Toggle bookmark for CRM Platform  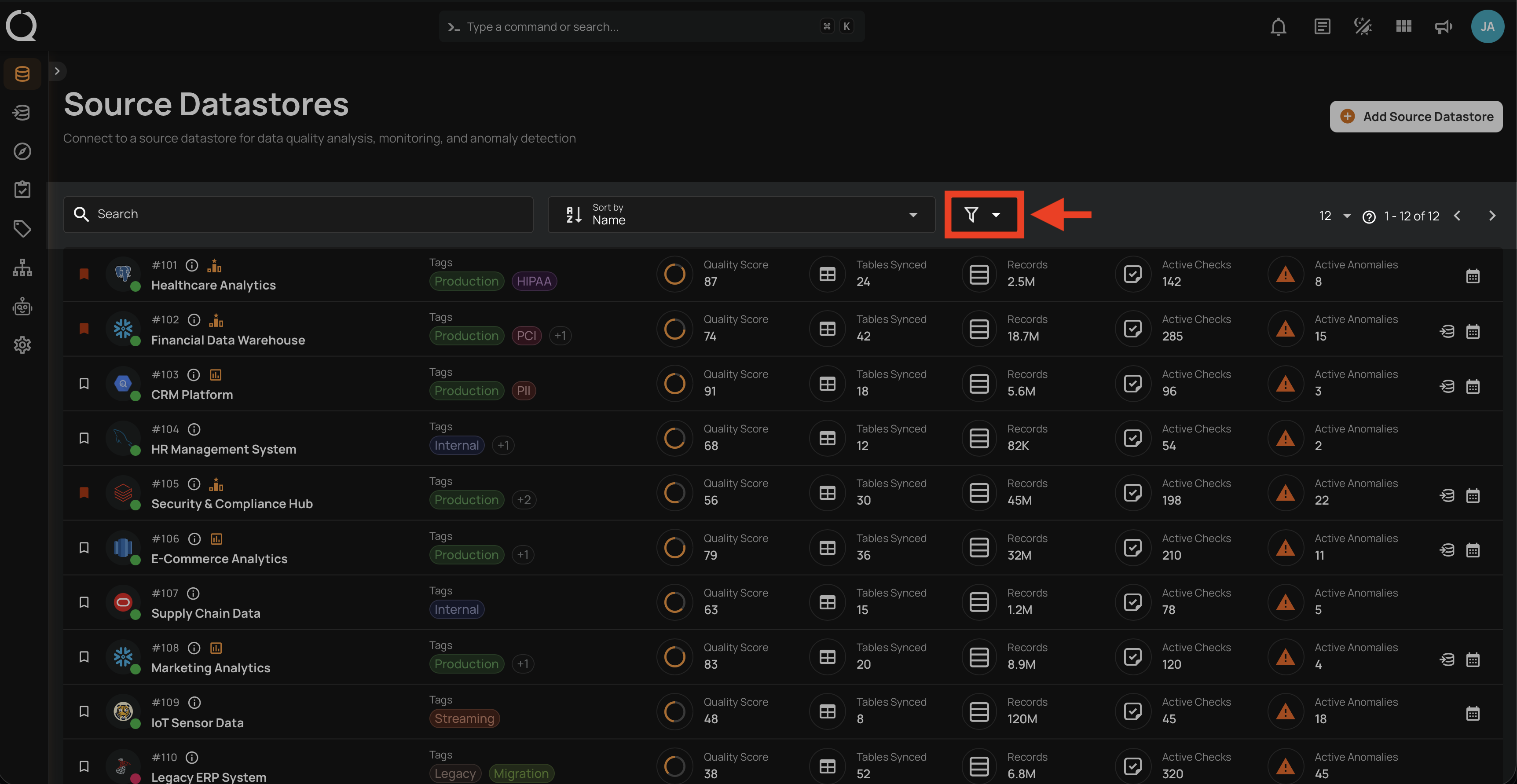pyautogui.click(x=84, y=384)
